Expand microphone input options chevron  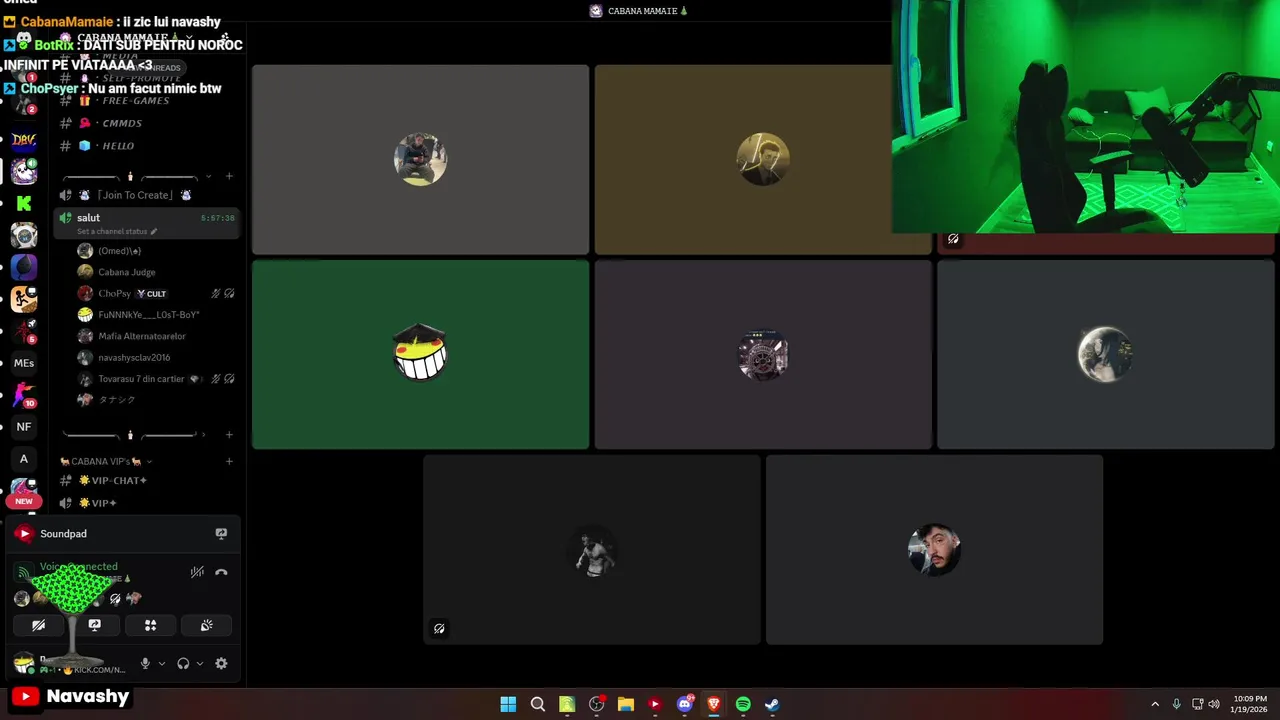pyautogui.click(x=162, y=663)
